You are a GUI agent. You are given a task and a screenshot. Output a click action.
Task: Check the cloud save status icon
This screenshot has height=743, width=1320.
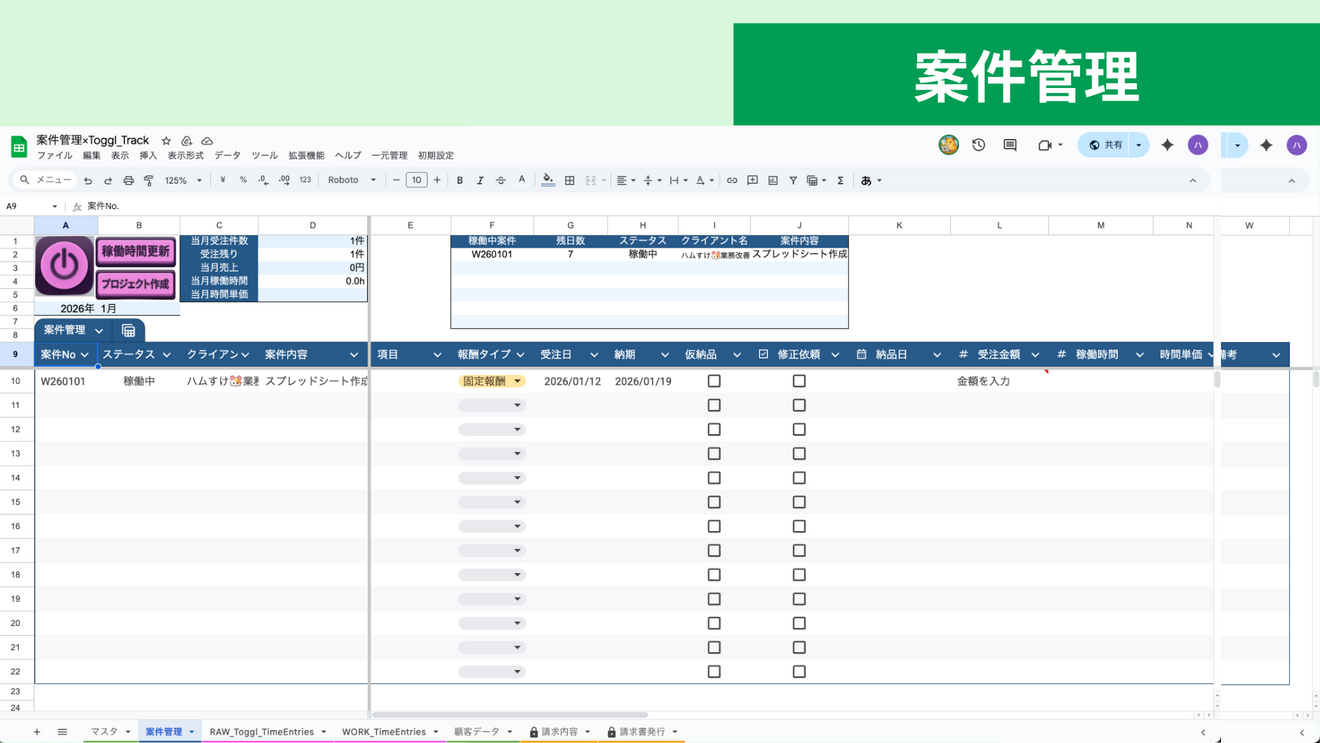[x=207, y=141]
